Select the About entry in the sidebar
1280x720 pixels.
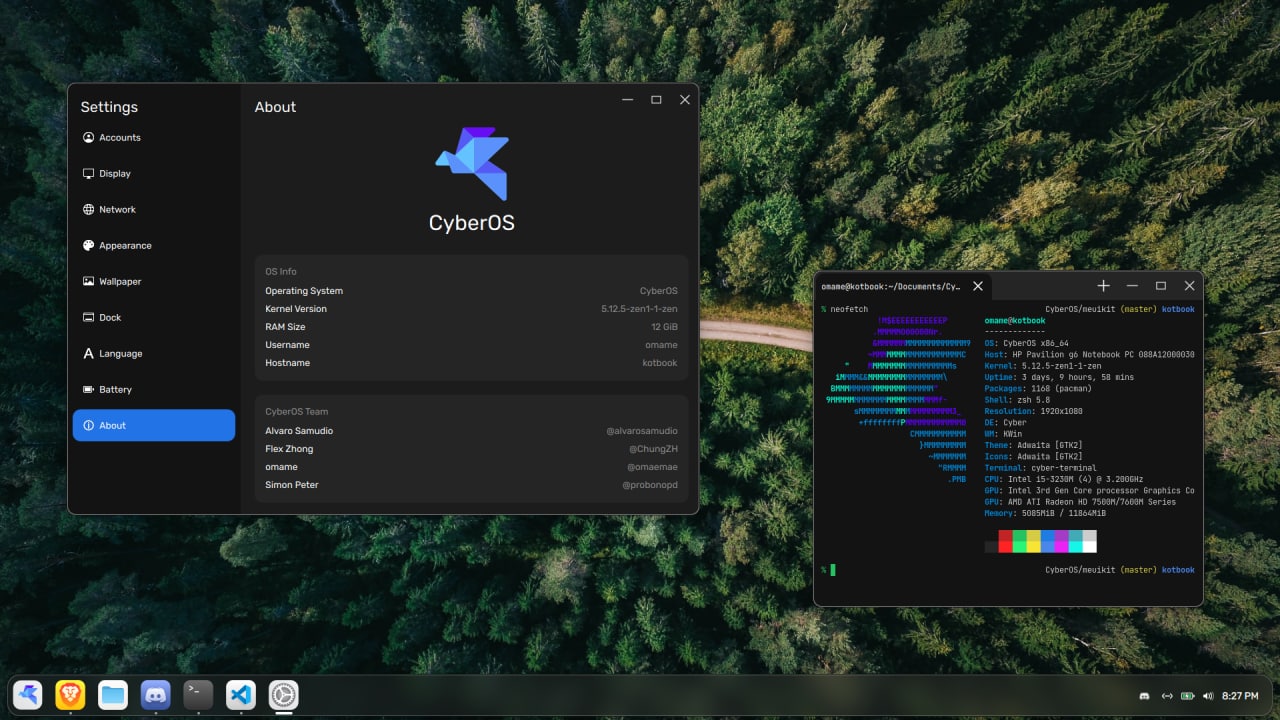[154, 425]
